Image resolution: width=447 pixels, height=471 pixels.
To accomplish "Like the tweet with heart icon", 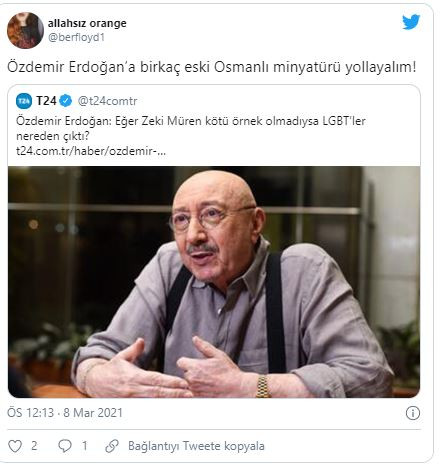I will point(15,446).
